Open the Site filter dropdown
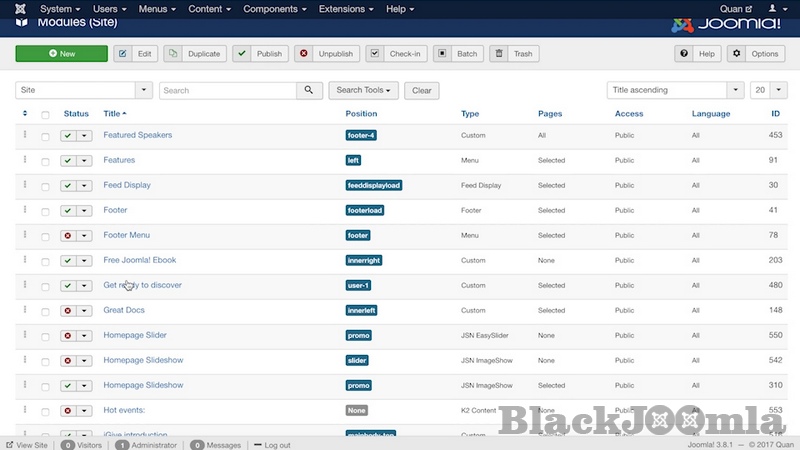 point(84,90)
